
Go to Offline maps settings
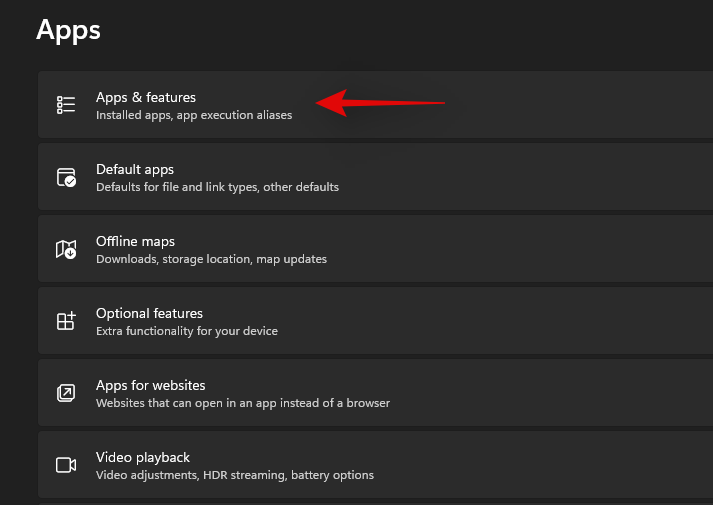click(x=135, y=241)
